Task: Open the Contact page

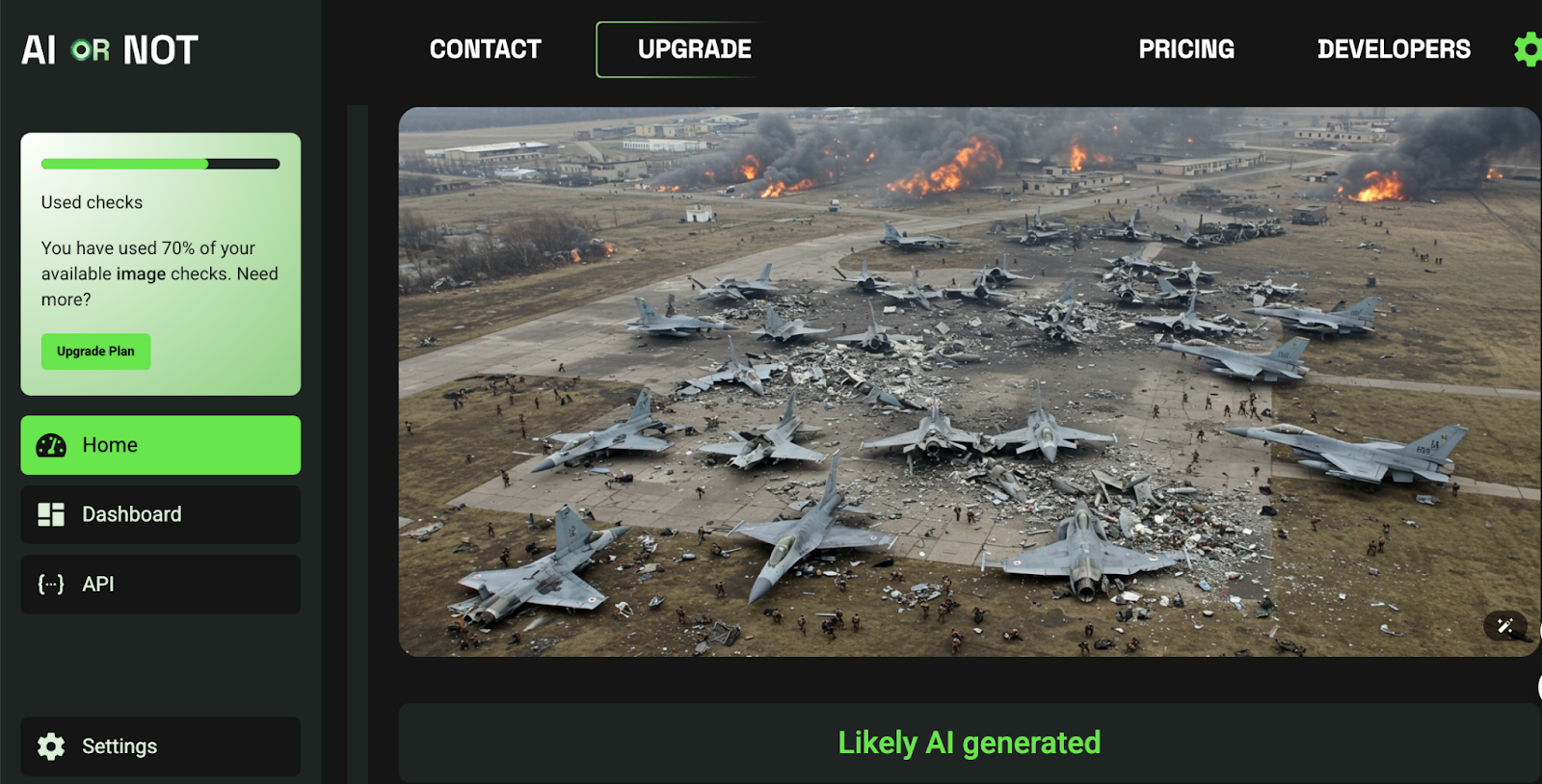Action: point(486,49)
